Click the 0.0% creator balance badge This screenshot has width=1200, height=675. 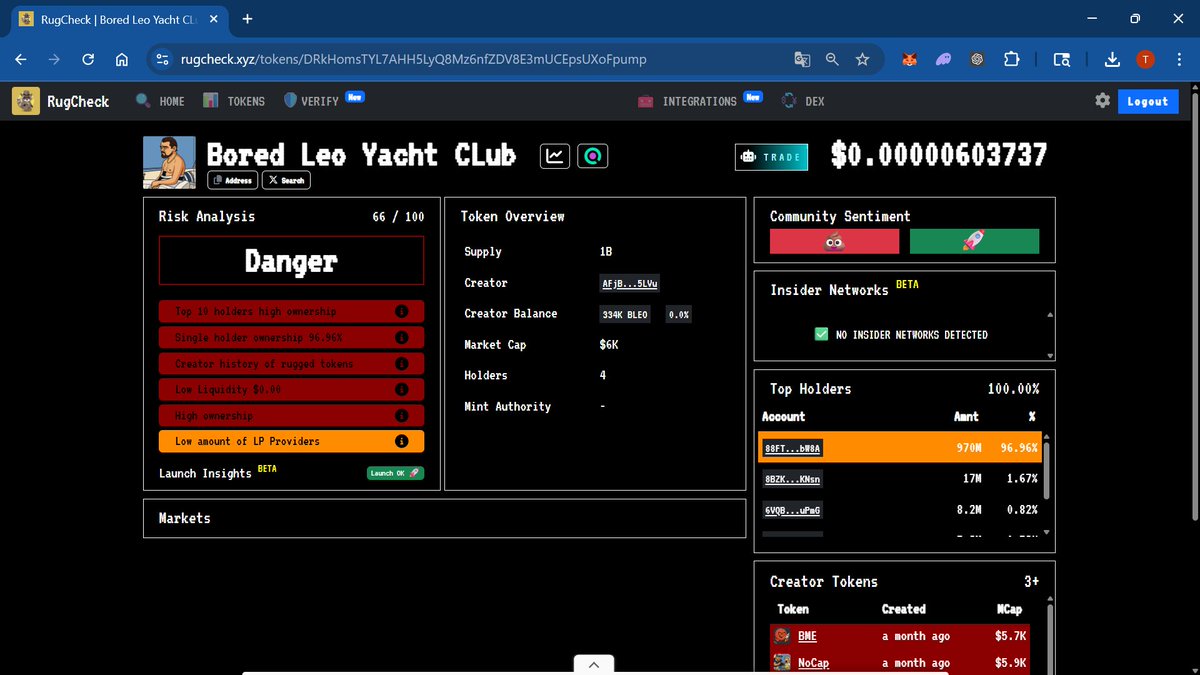679,314
